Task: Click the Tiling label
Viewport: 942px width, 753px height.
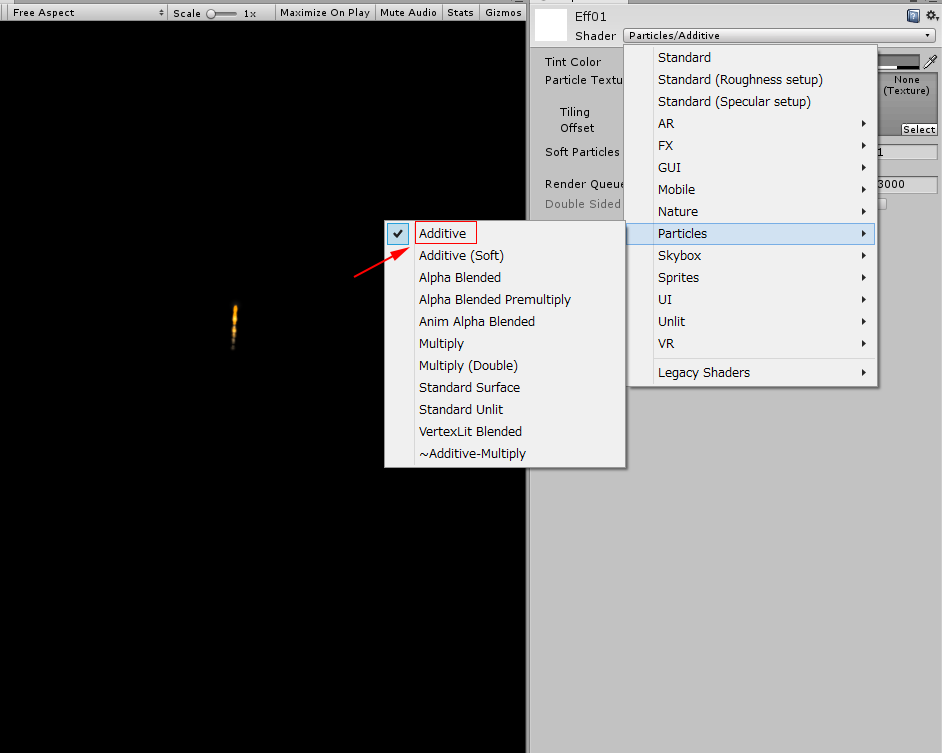Action: 575,112
